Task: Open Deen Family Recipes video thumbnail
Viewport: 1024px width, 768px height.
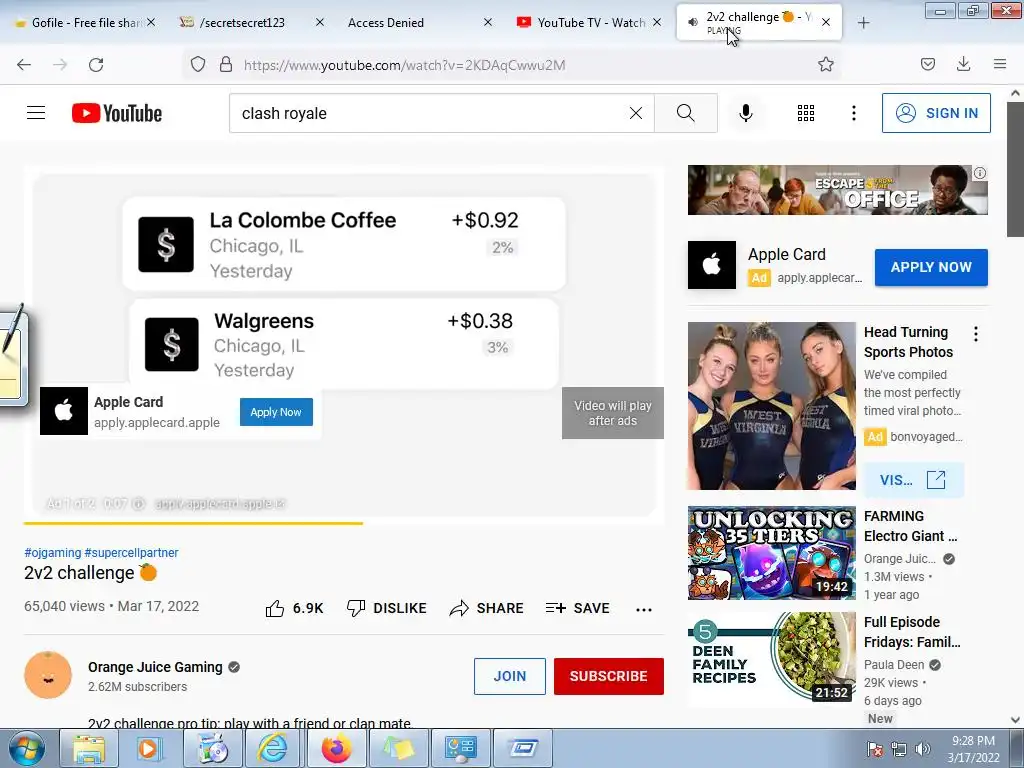Action: [x=771, y=658]
